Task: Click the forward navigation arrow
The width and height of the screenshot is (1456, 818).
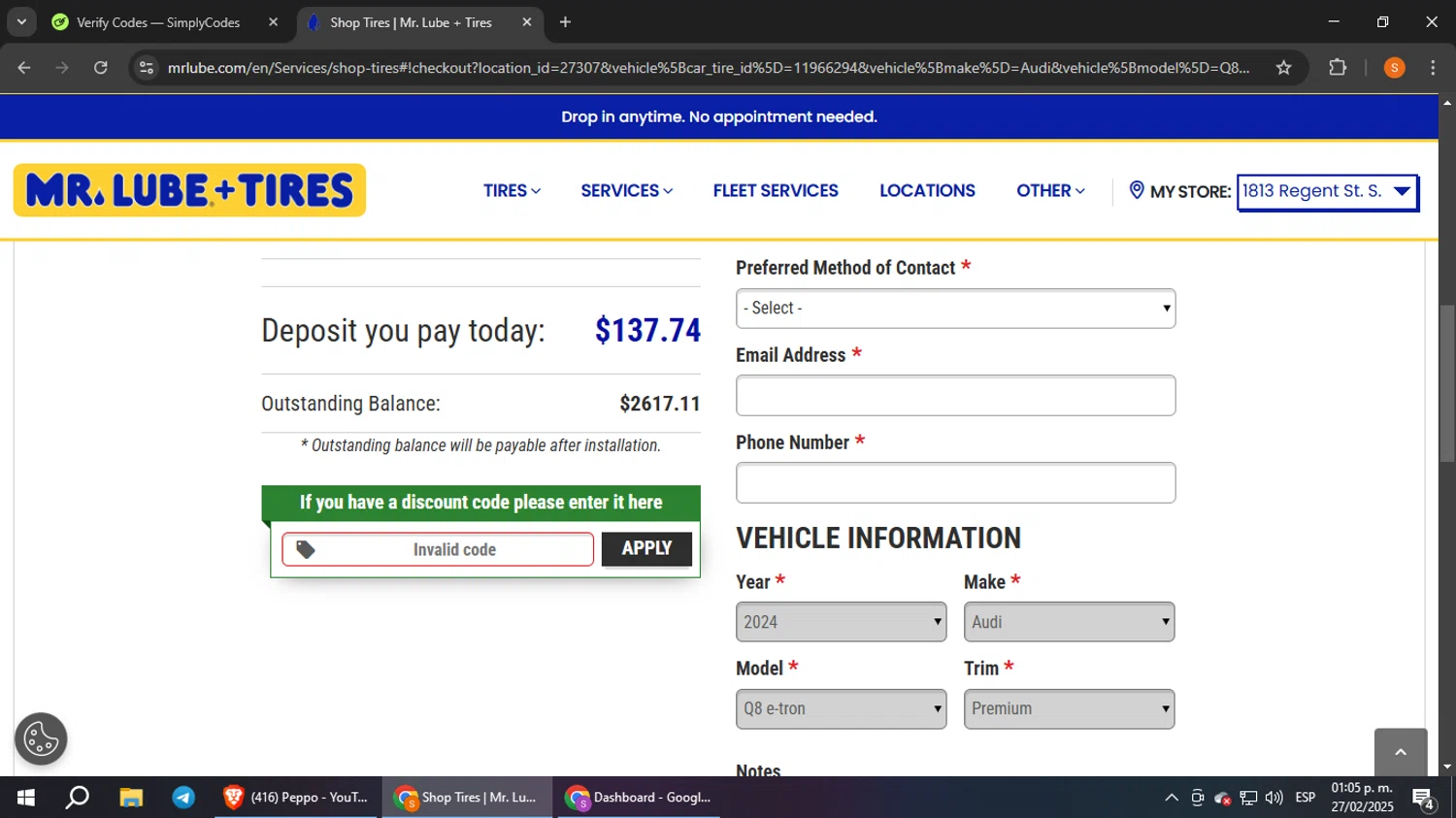Action: pyautogui.click(x=62, y=68)
